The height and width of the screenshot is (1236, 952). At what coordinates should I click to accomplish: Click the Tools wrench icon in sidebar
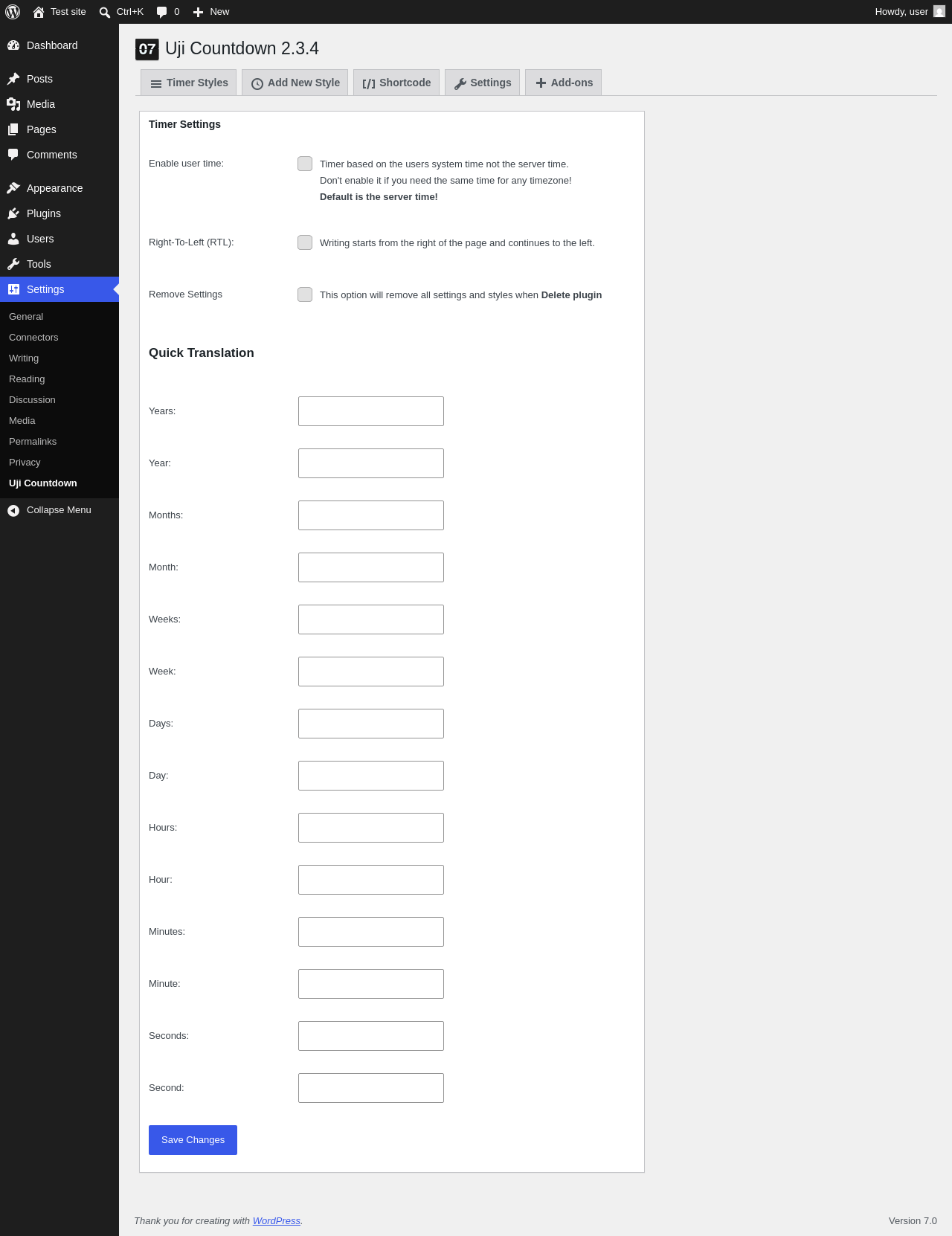13,264
